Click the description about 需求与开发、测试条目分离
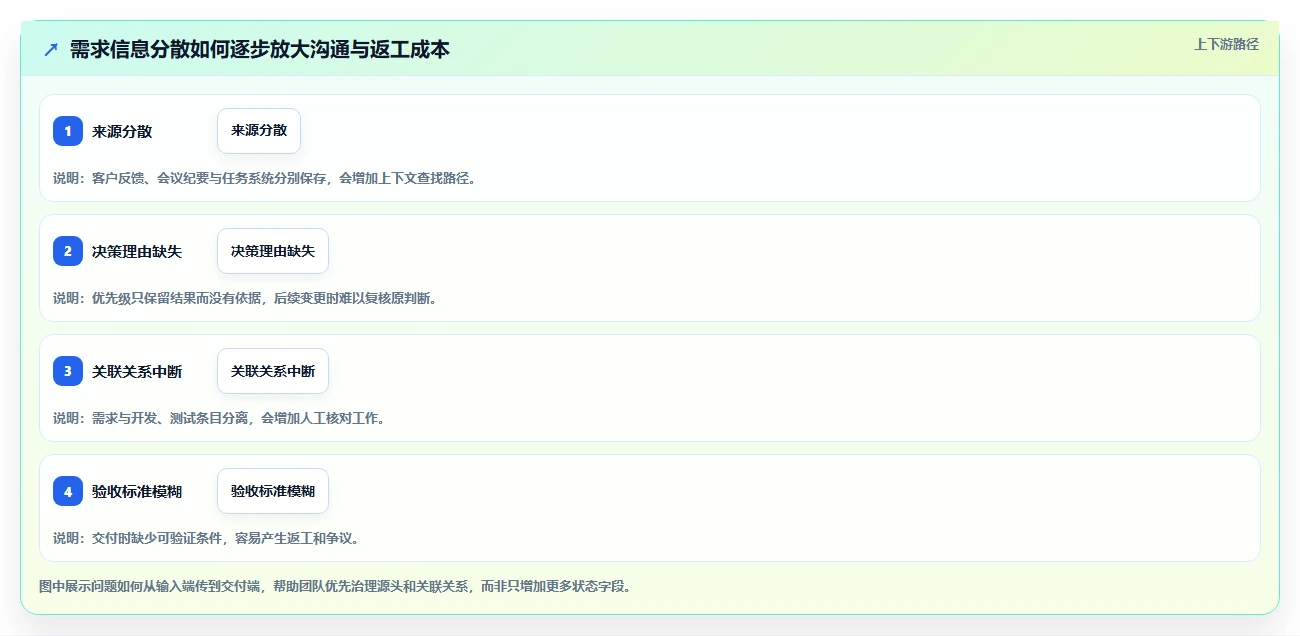Viewport: 1300px width, 636px height. coord(221,418)
